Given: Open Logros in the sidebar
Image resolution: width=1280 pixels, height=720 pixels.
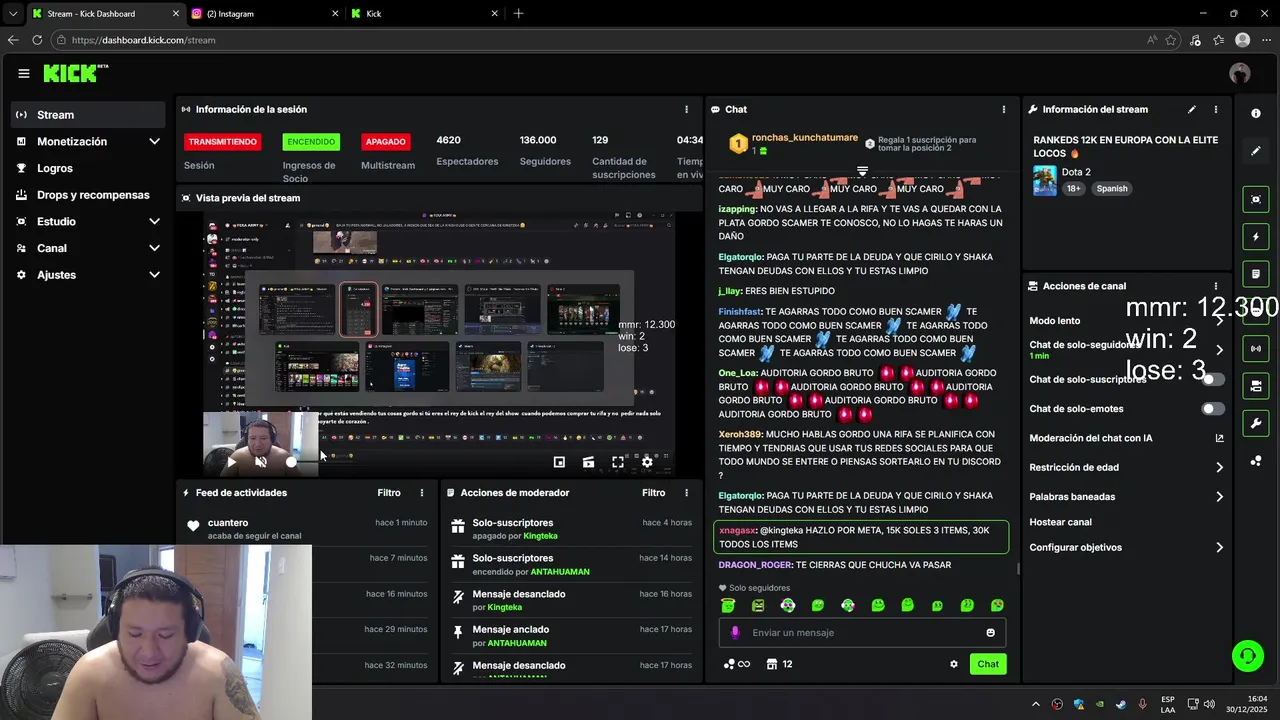Looking at the screenshot, I should (88, 168).
